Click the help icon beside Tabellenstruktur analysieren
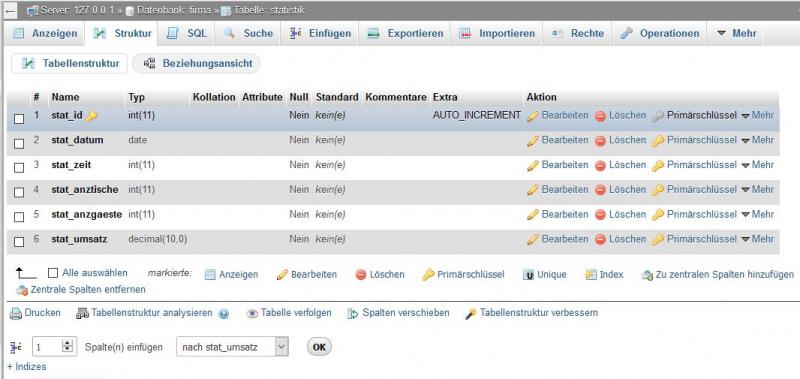Image resolution: width=800 pixels, height=379 pixels. [x=223, y=314]
